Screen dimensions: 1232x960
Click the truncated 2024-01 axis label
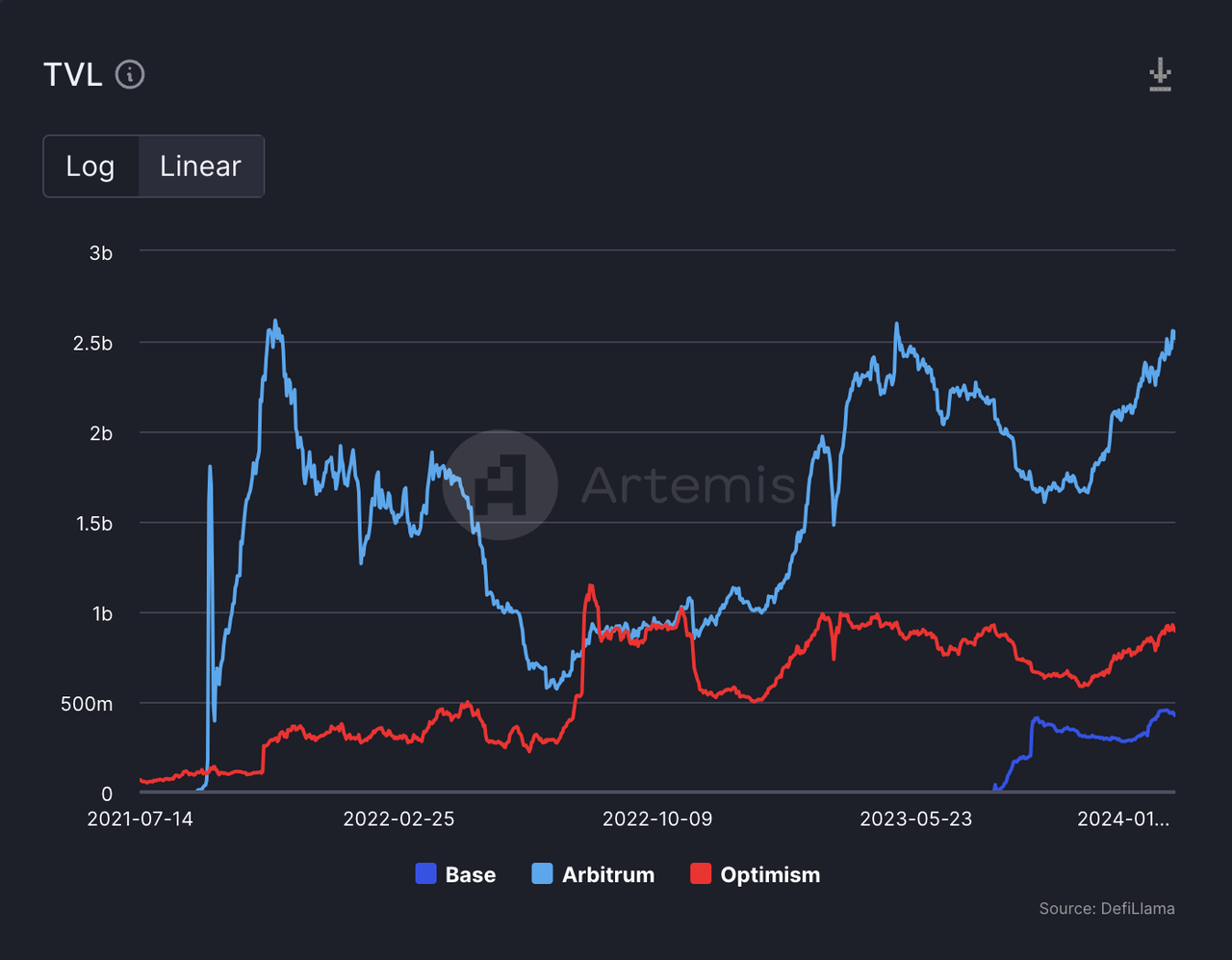[1123, 818]
